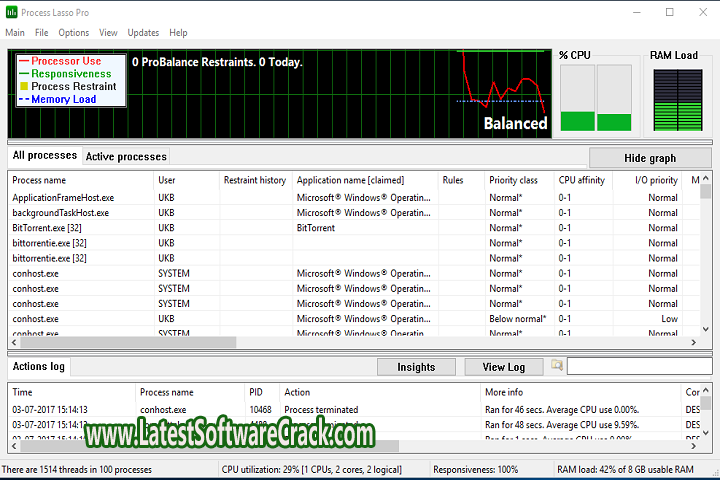Click the RAM Load meter graphic

[x=673, y=99]
